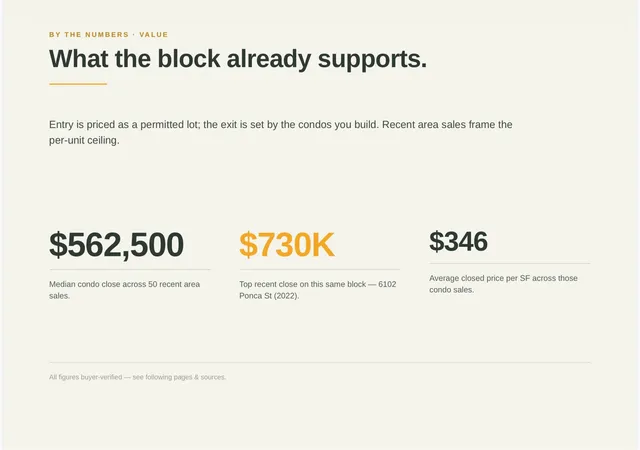Click the 'Average closed price per SF' caption
The height and width of the screenshot is (450, 640).
(503, 284)
